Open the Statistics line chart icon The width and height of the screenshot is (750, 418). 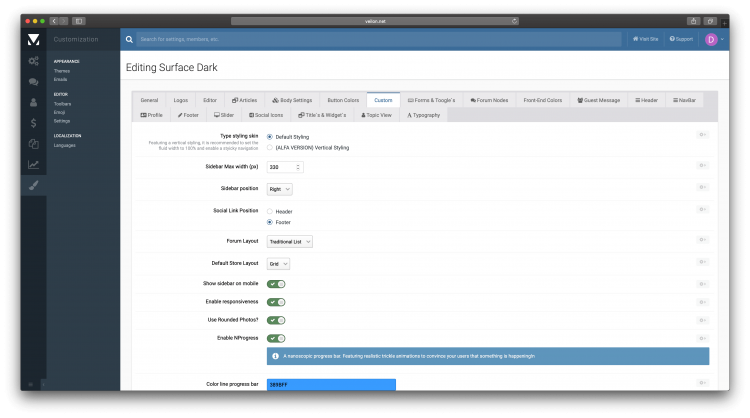[33, 165]
